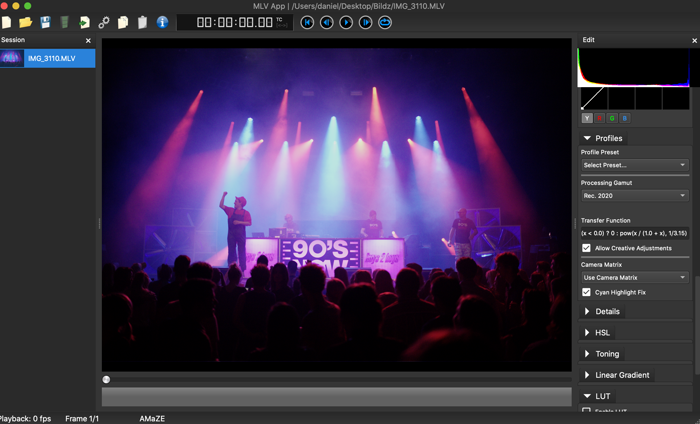This screenshot has height=424, width=700.
Task: Paste receipt using the clipboard icon
Action: [x=142, y=22]
